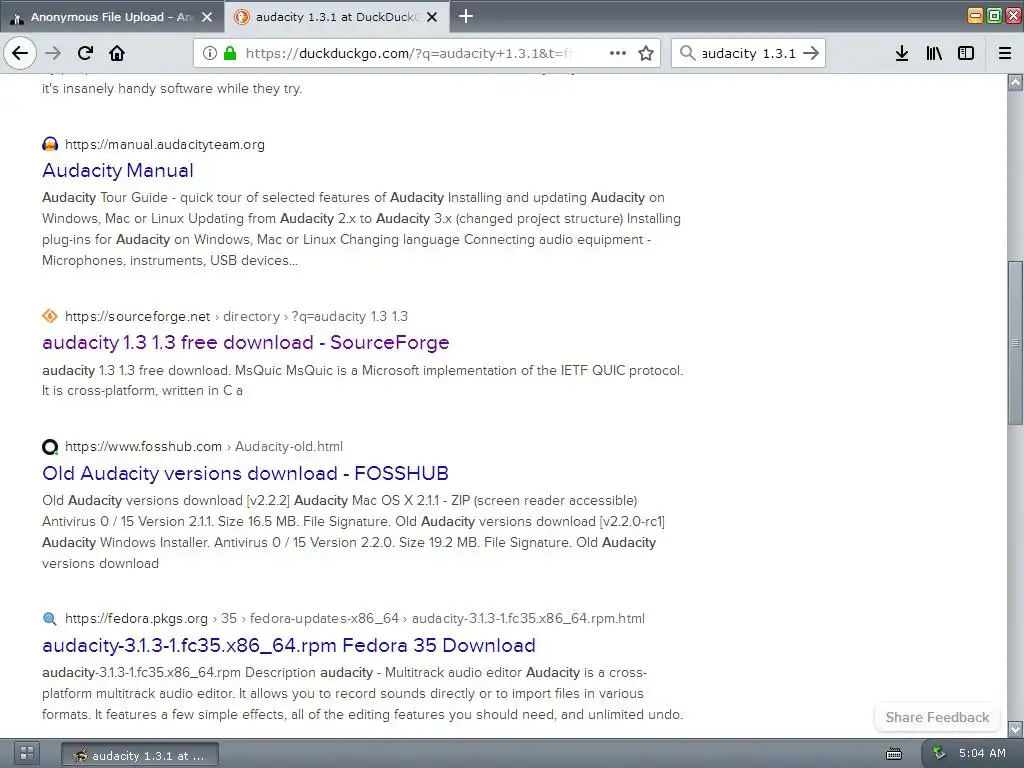Click the SourceForge result favicon
Screen dimensions: 1024x768
click(x=50, y=316)
